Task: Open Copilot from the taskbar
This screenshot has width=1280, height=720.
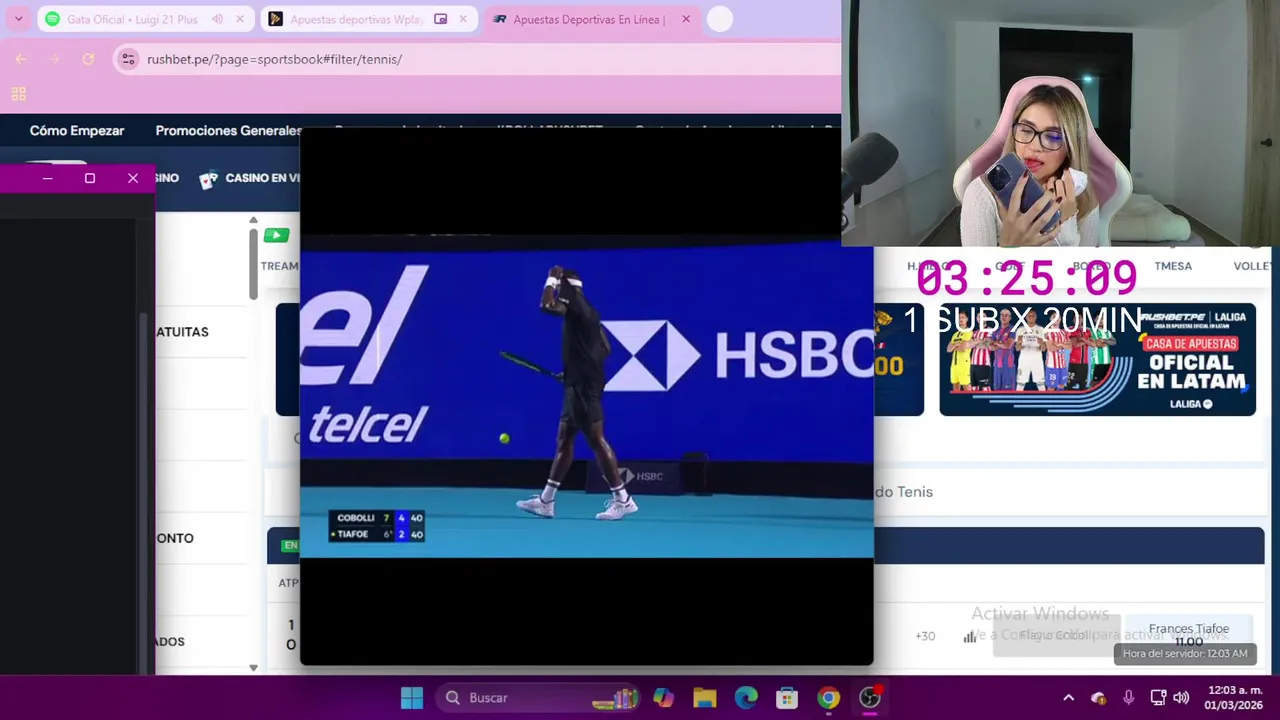Action: tap(663, 698)
